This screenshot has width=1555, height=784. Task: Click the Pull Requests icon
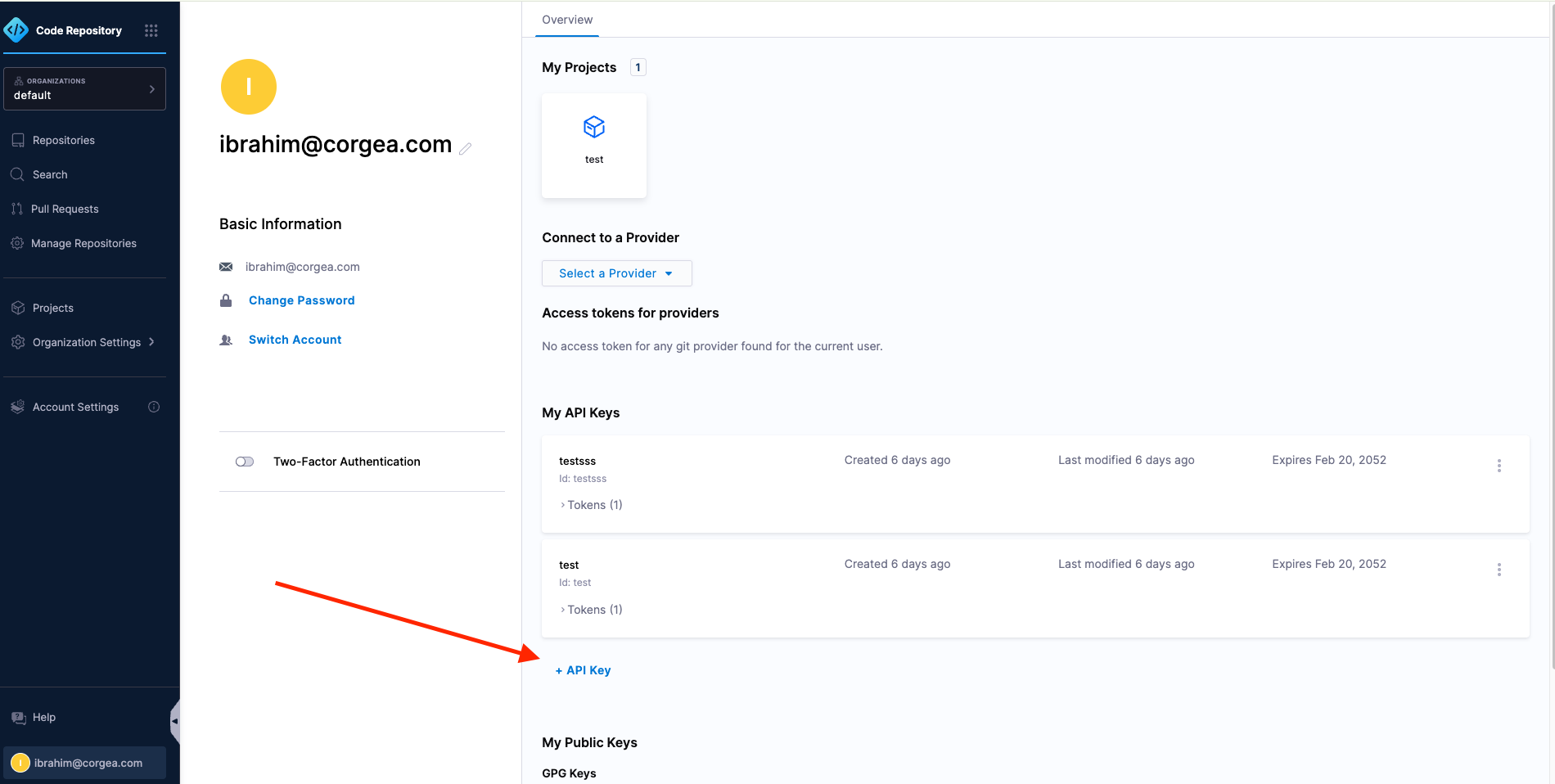[x=17, y=209]
